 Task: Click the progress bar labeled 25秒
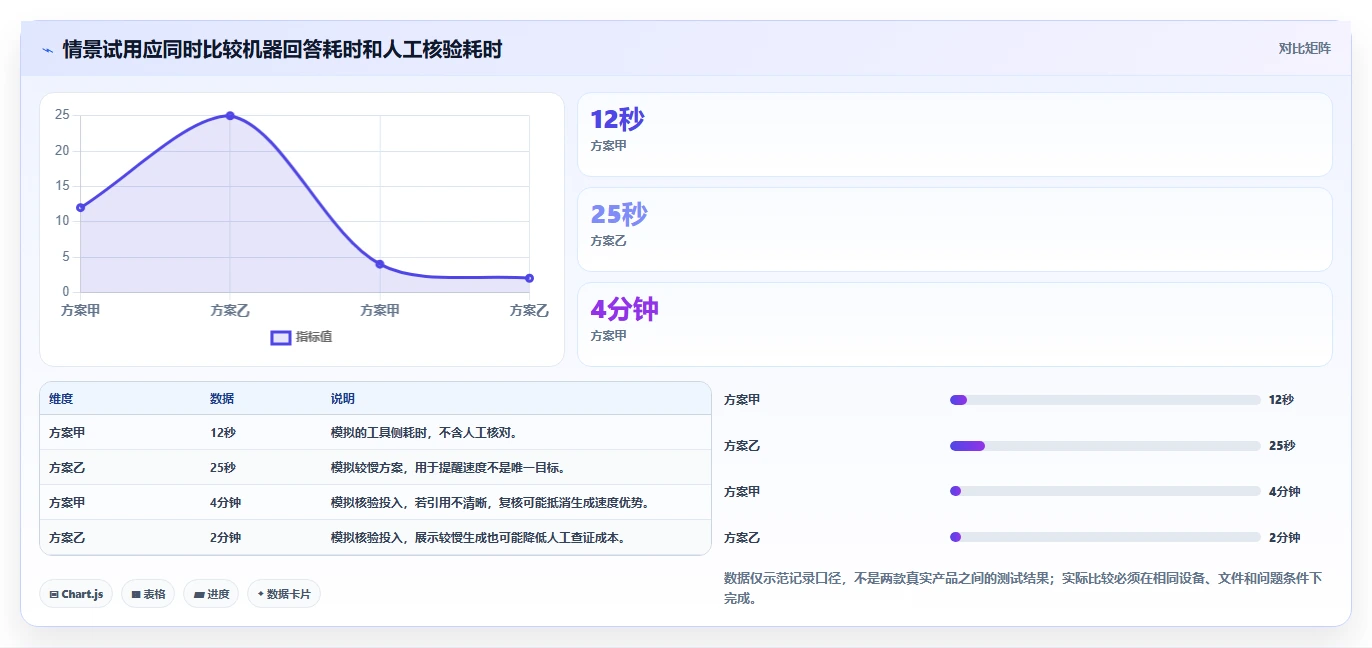click(x=1105, y=446)
